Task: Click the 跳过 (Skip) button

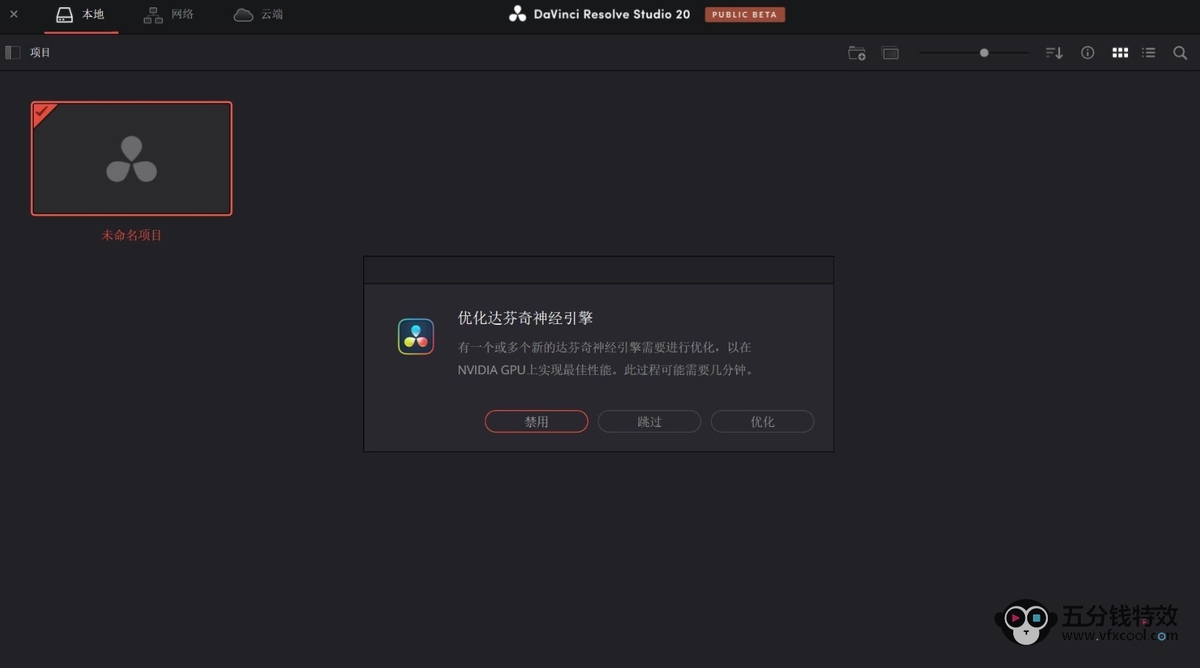Action: coord(649,422)
